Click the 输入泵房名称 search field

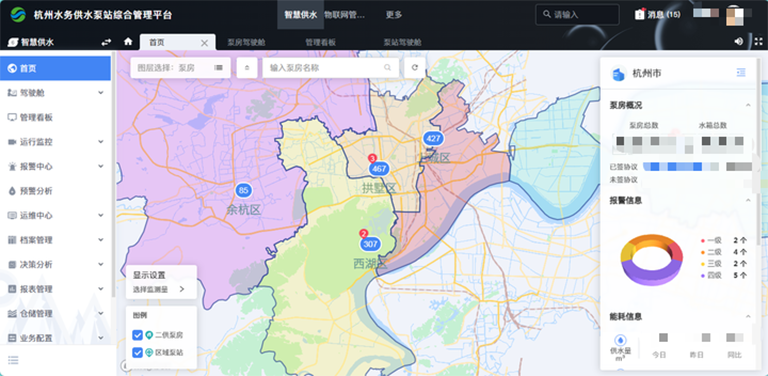[331, 68]
